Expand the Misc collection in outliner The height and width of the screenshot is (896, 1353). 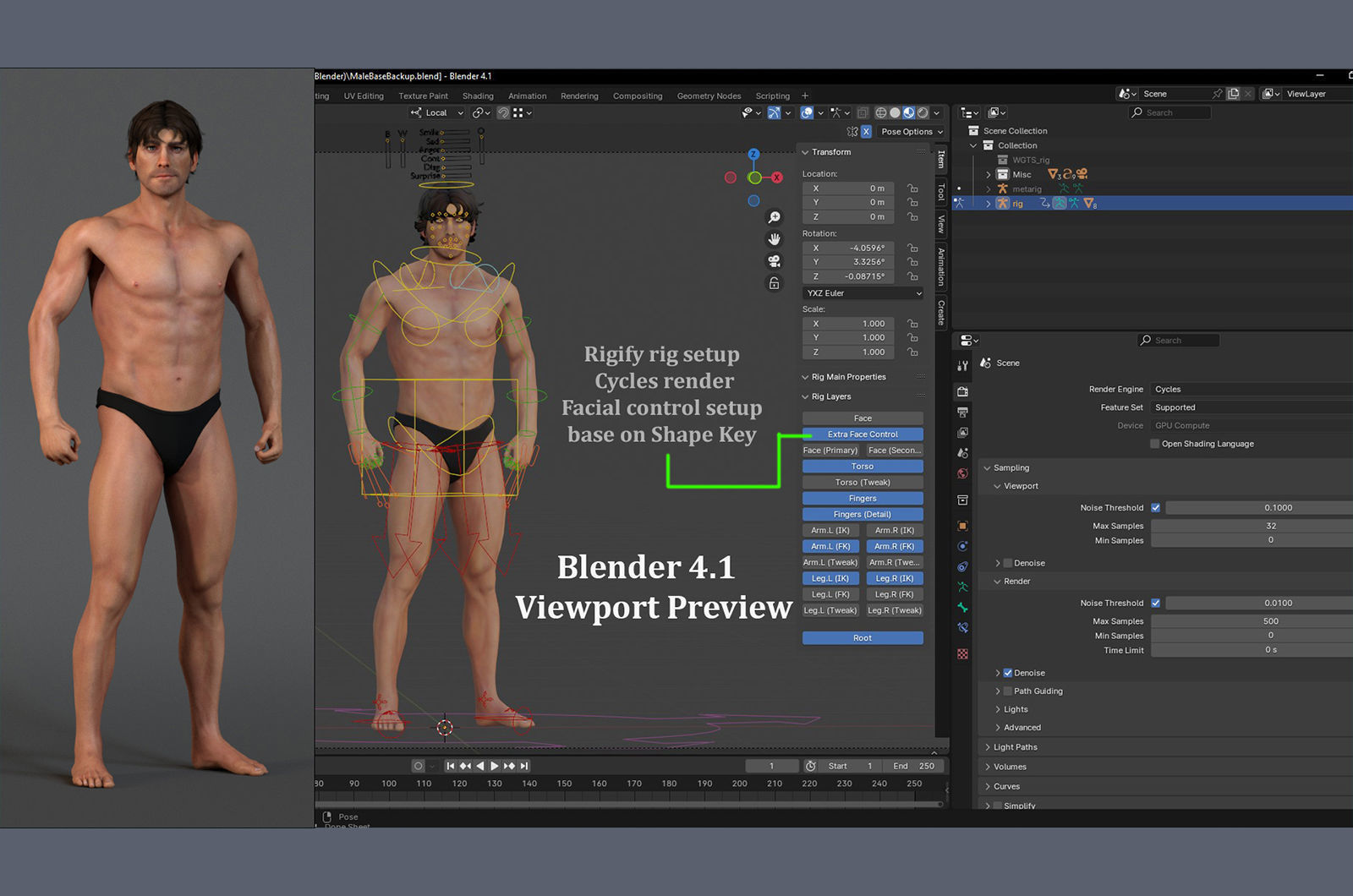pos(989,175)
